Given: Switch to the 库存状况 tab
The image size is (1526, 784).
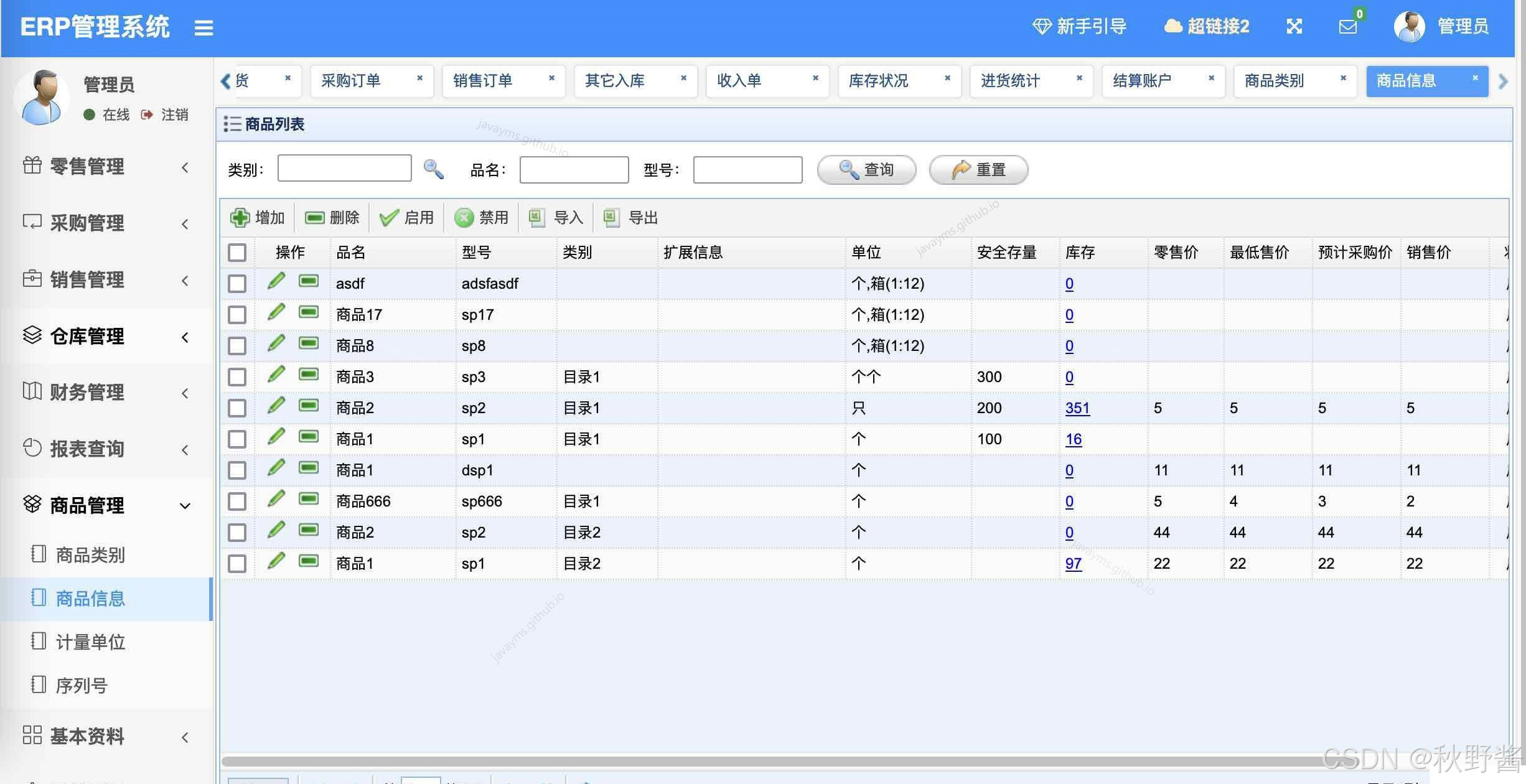Looking at the screenshot, I should [878, 81].
